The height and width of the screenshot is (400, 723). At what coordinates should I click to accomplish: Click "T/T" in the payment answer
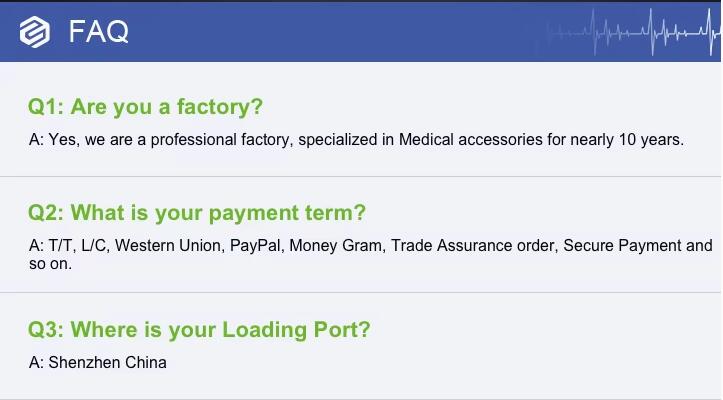coord(60,246)
